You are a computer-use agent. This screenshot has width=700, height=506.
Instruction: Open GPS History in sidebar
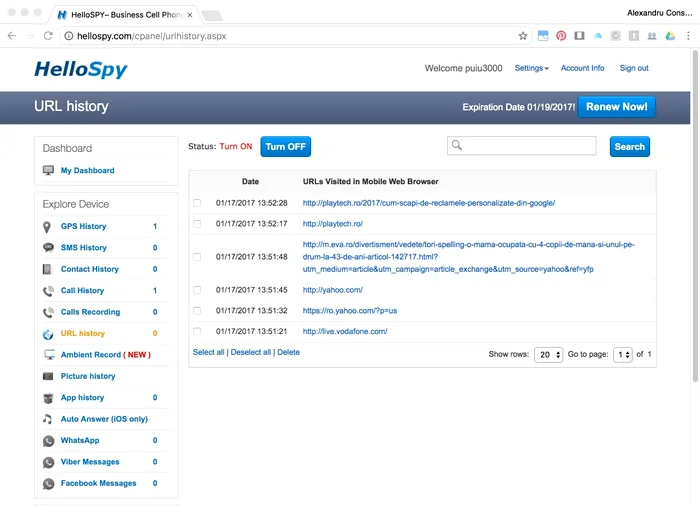83,226
